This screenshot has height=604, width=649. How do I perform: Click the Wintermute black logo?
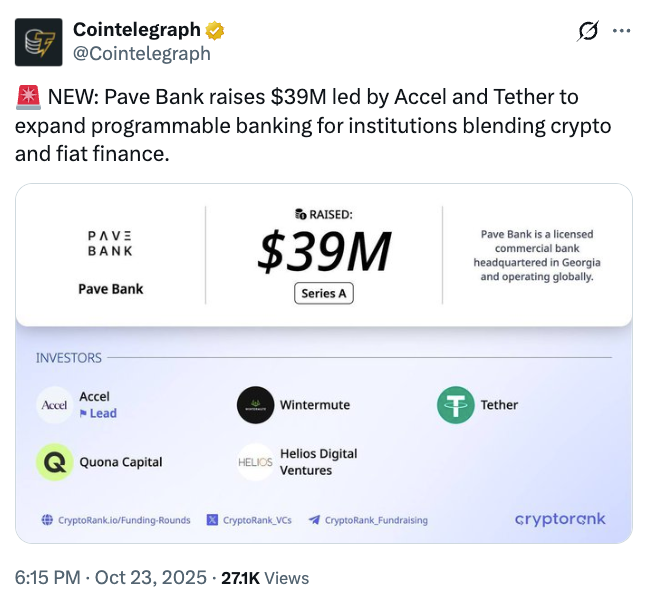[x=255, y=405]
